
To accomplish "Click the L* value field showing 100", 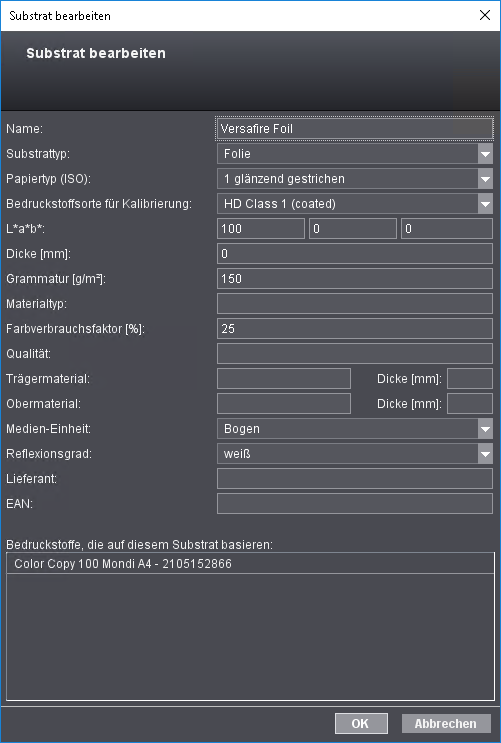I will tap(261, 229).
